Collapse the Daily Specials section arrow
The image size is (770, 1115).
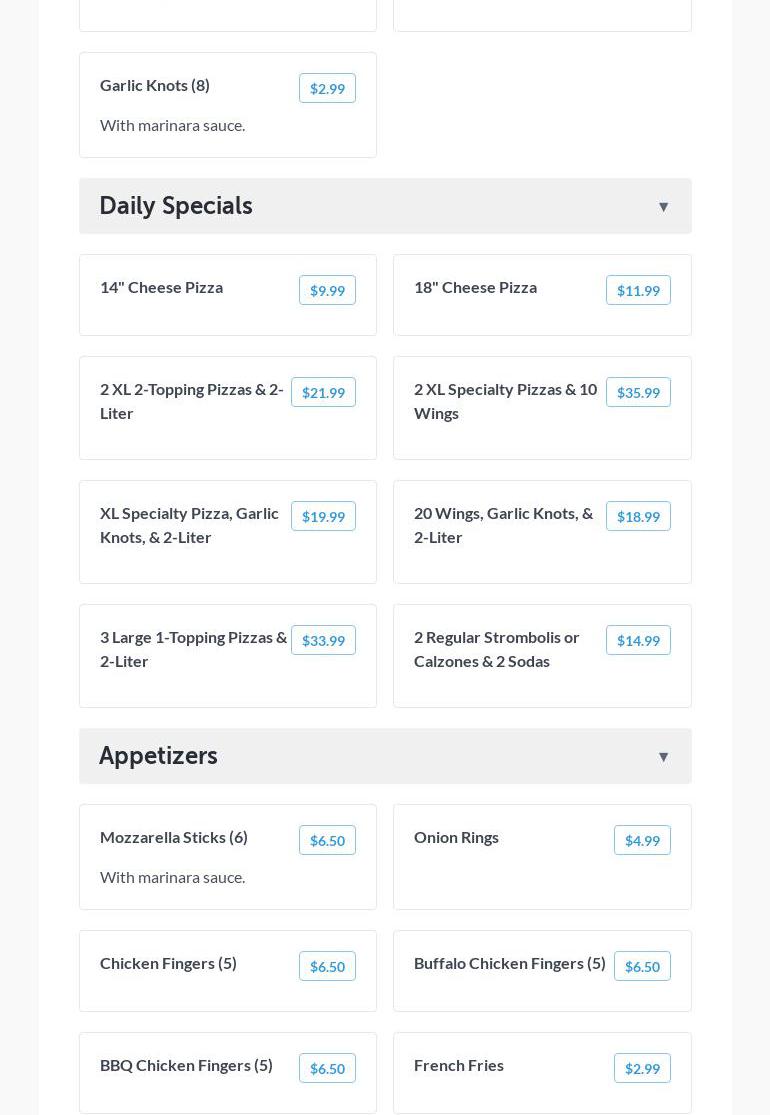tap(663, 207)
